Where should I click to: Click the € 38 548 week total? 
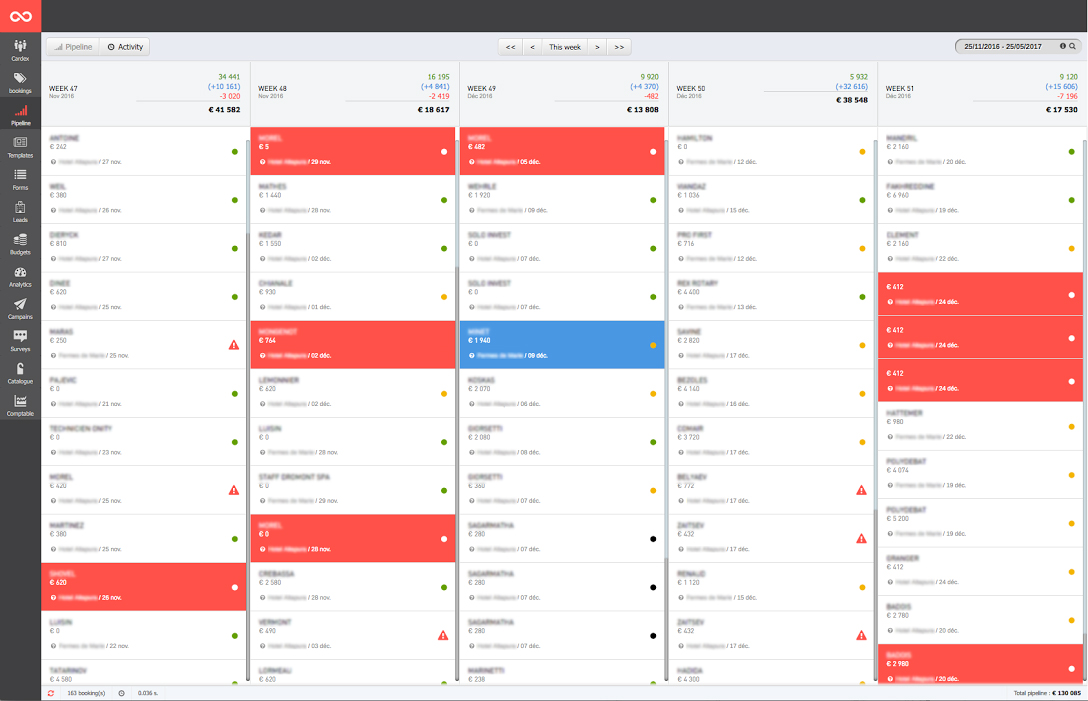coord(852,100)
